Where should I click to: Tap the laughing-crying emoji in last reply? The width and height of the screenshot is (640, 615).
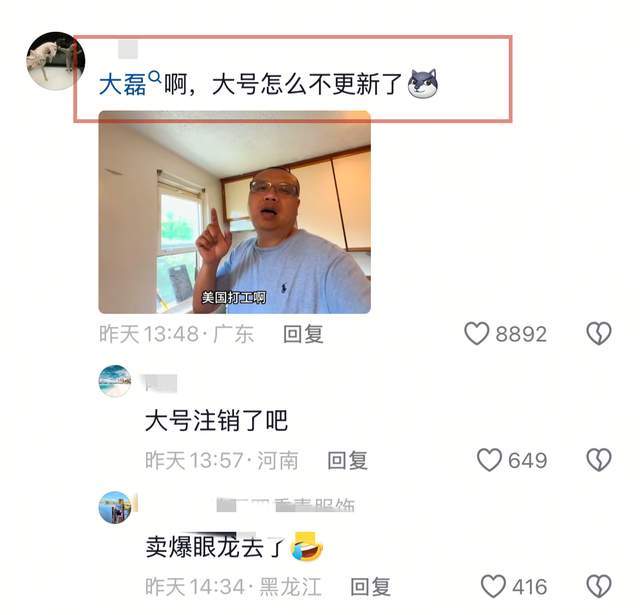(307, 547)
